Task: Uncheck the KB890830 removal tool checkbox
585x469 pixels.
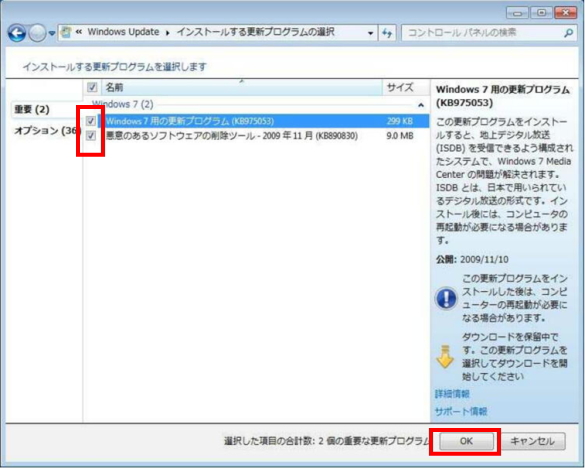Action: (91, 135)
